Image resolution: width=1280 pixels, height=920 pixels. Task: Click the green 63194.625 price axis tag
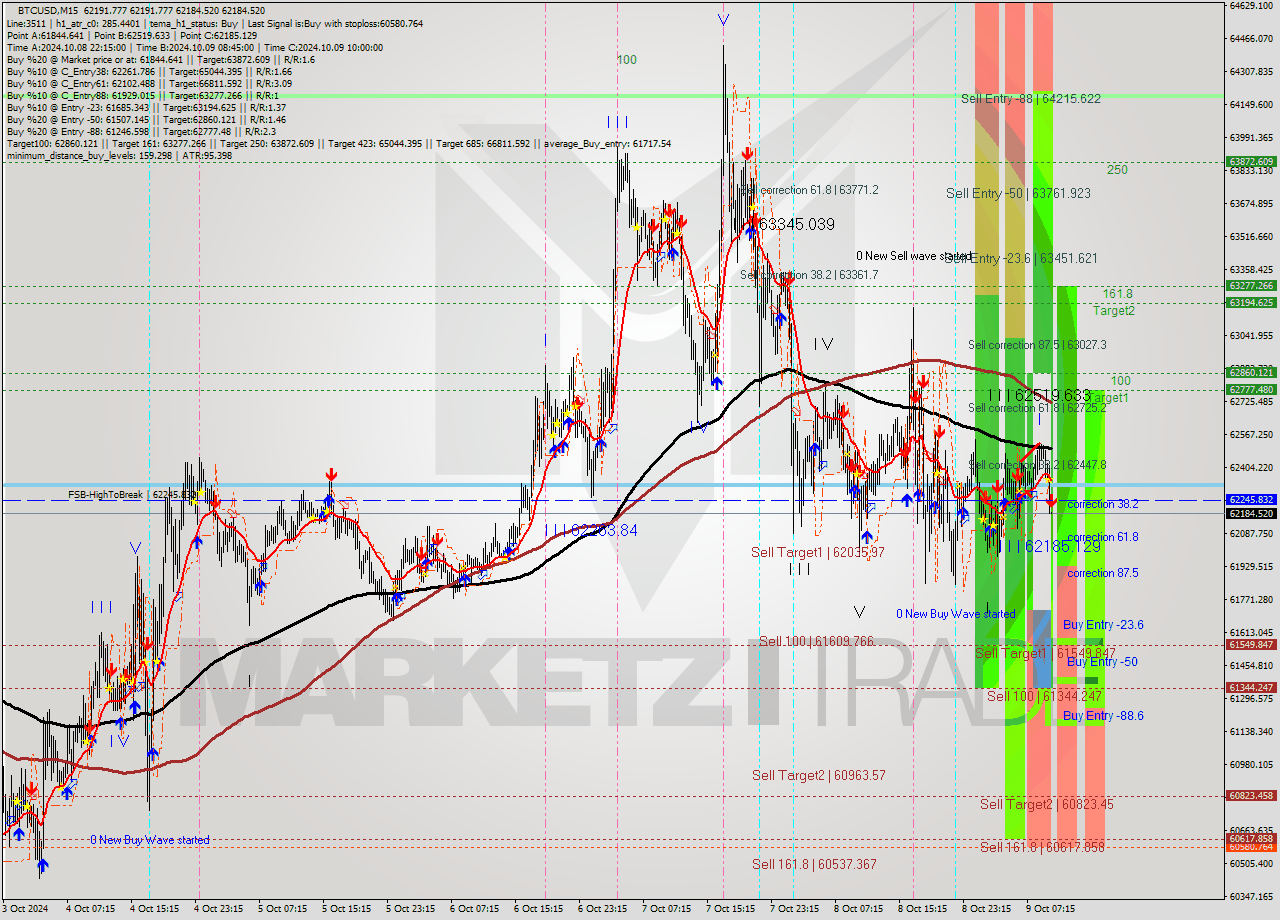click(1251, 302)
